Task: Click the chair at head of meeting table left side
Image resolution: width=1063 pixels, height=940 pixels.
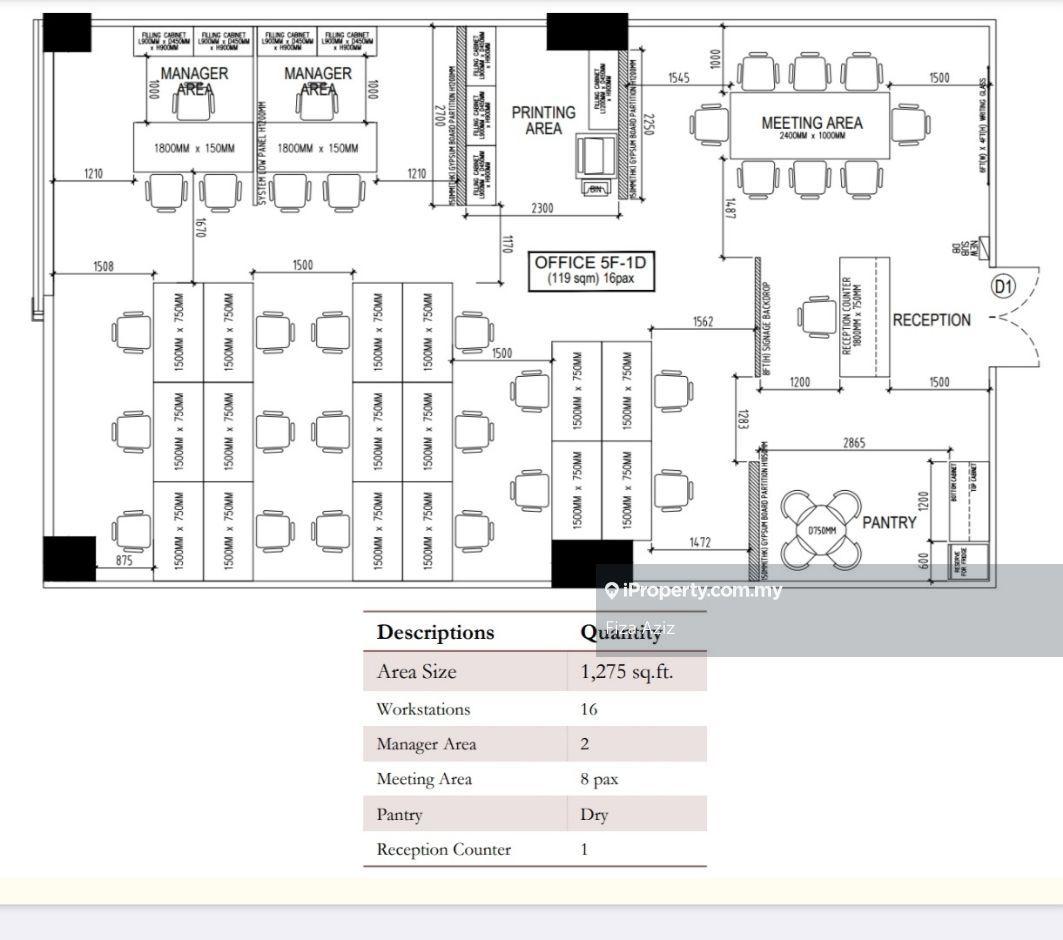Action: pyautogui.click(x=709, y=124)
